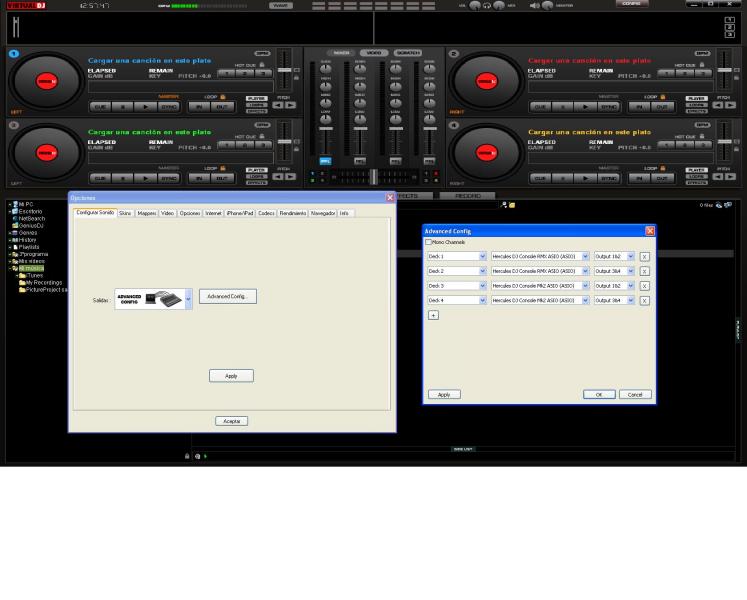Turn channel 2 low EQ knob

click(360, 119)
